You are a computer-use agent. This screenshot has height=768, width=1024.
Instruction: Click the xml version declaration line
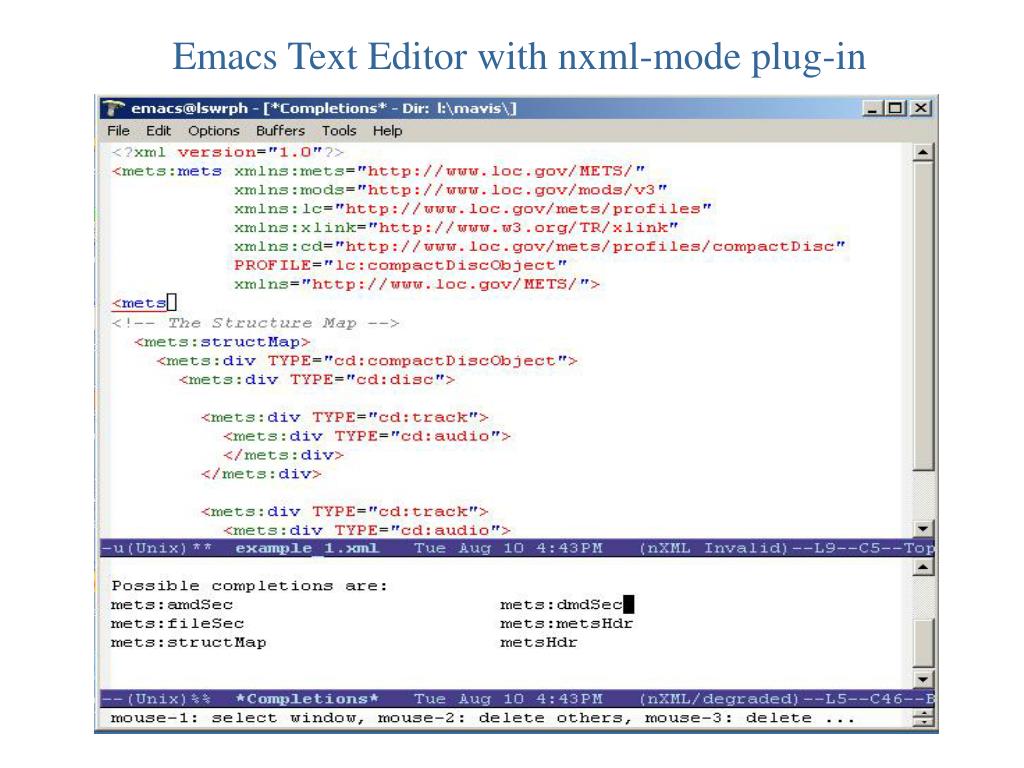pyautogui.click(x=227, y=152)
